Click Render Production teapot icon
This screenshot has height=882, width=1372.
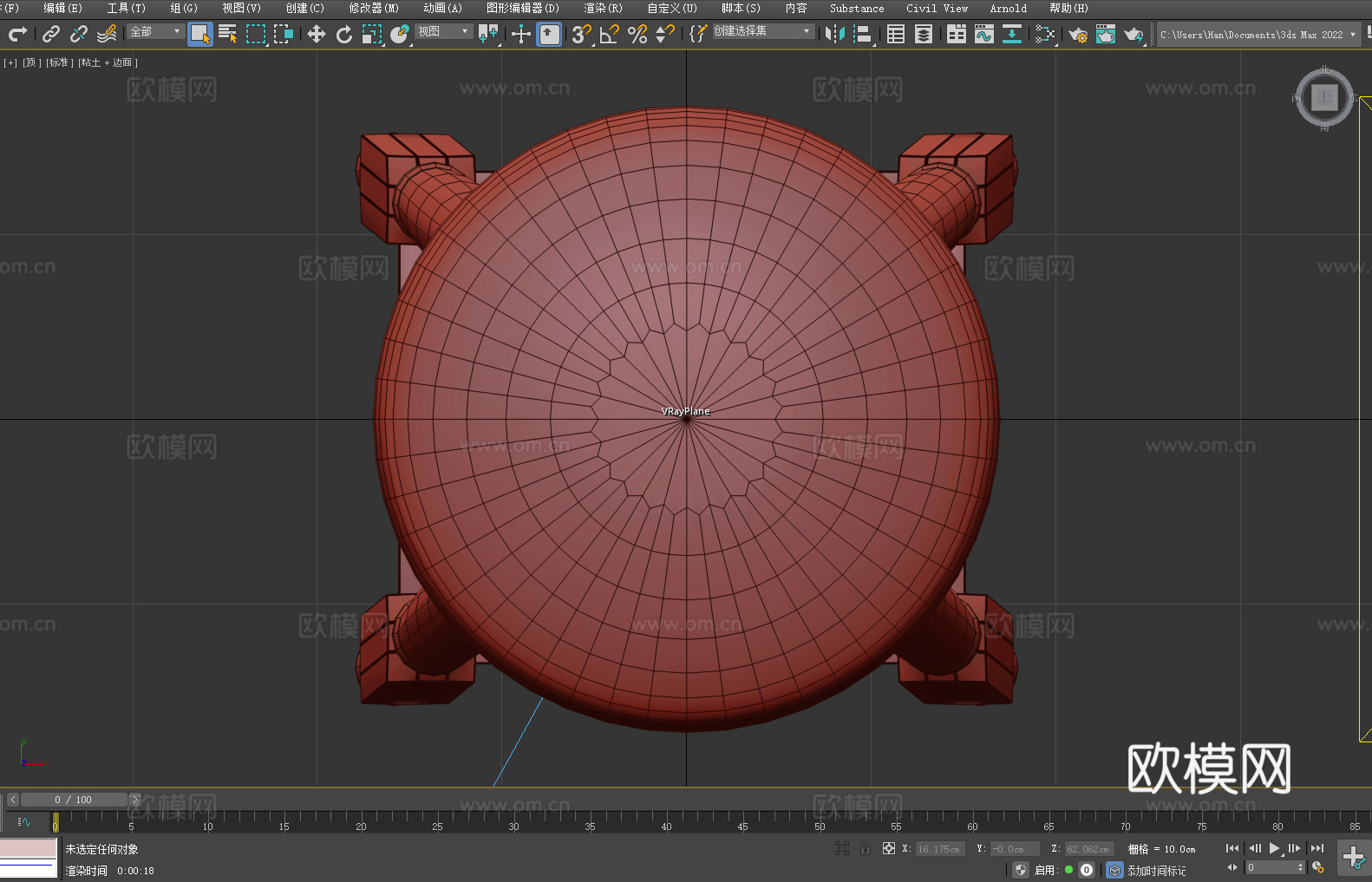(x=1134, y=35)
